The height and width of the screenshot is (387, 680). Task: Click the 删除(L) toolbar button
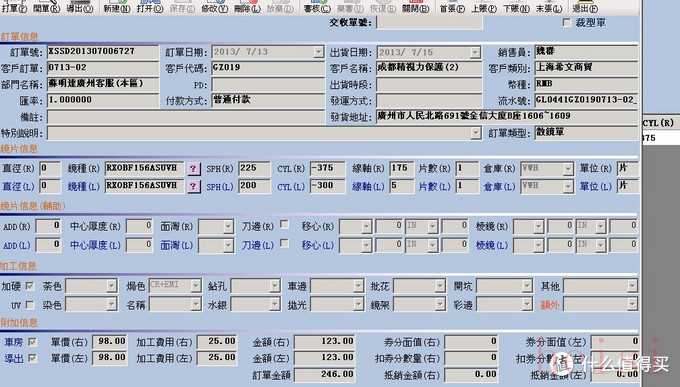tap(247, 7)
